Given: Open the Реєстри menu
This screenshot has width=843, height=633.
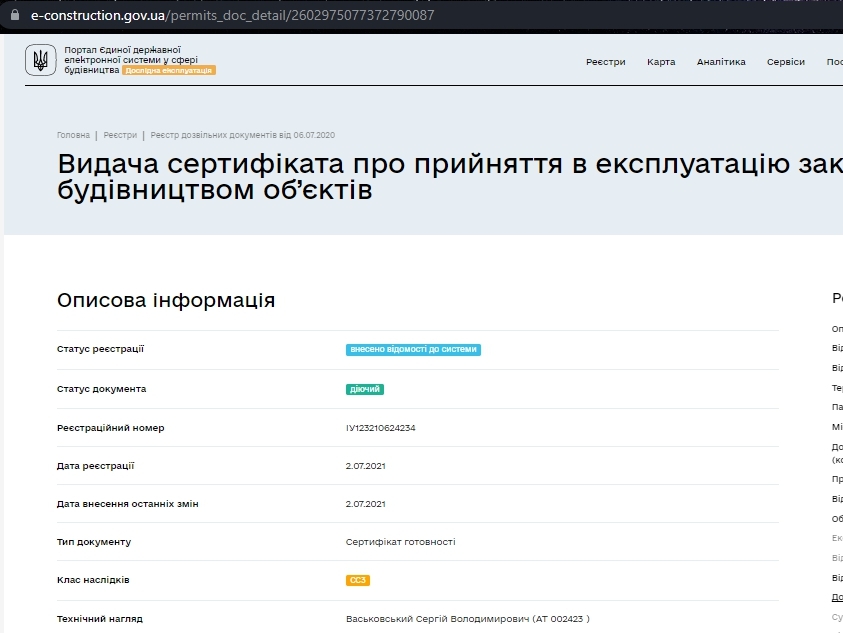Looking at the screenshot, I should (605, 62).
